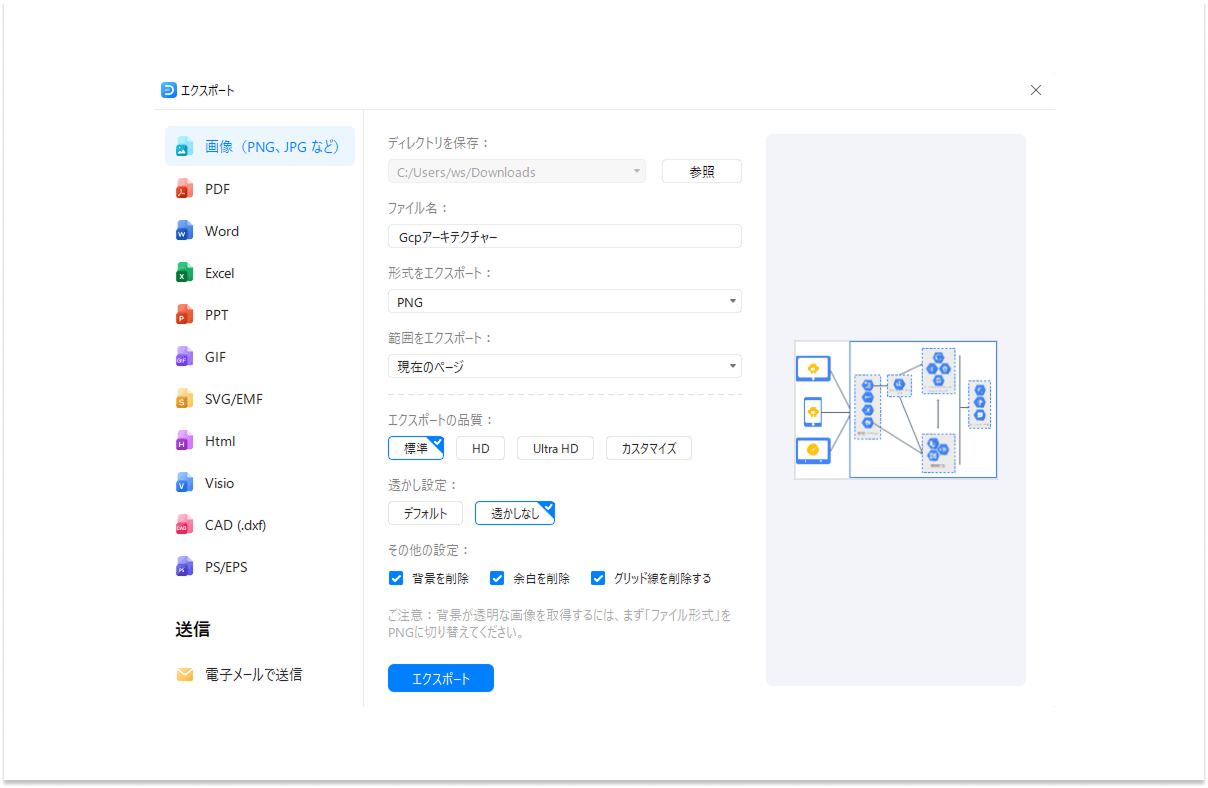
Task: Click the blue エクスポート button
Action: point(440,677)
